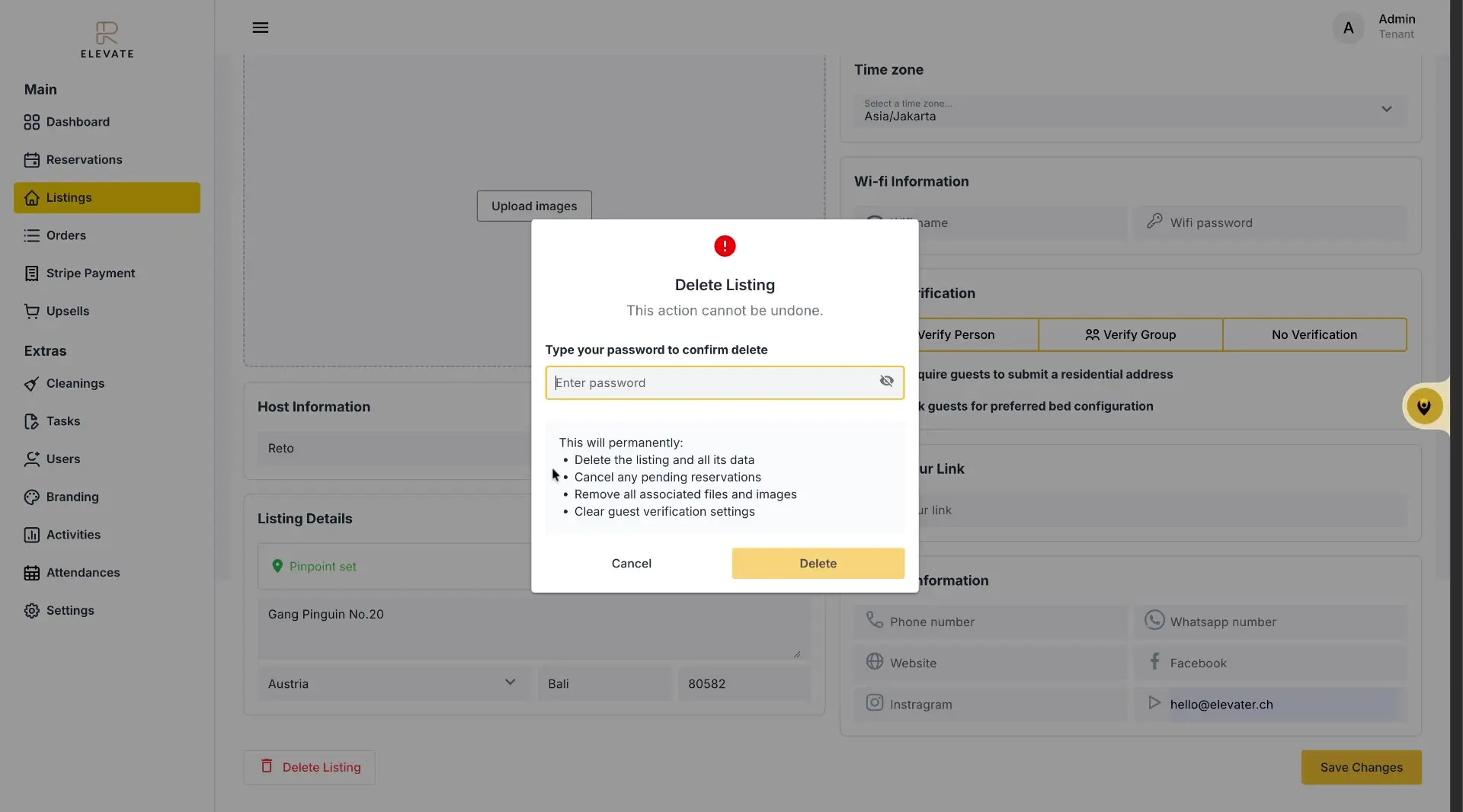Open the Settings menu item
The width and height of the screenshot is (1463, 812).
[x=69, y=609]
